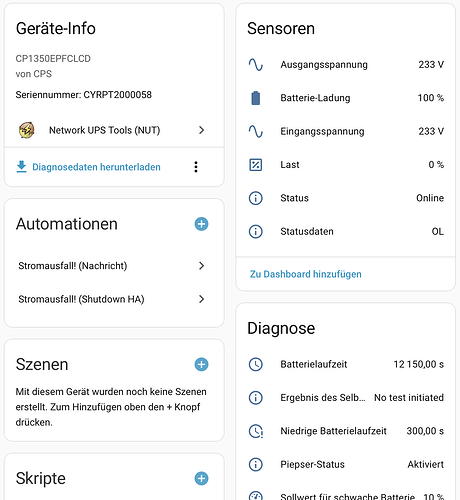The height and width of the screenshot is (500, 460).
Task: Click the Batterielaufzeit clock icon
Action: tap(256, 364)
